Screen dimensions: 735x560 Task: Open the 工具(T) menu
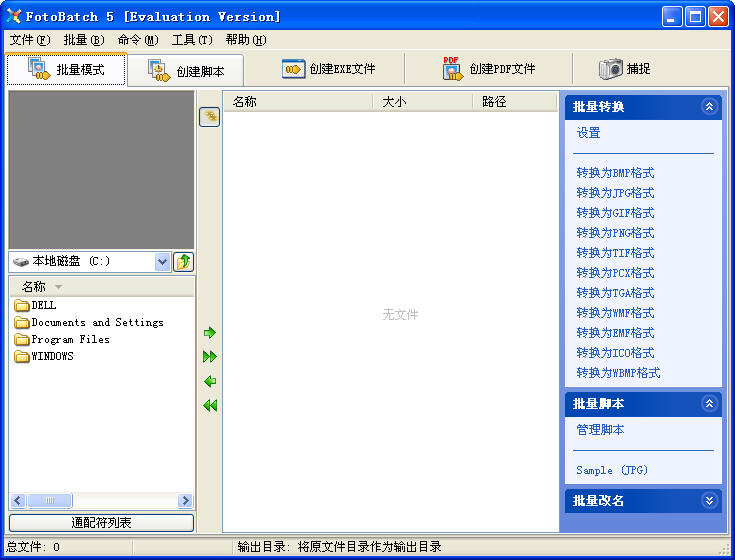192,40
